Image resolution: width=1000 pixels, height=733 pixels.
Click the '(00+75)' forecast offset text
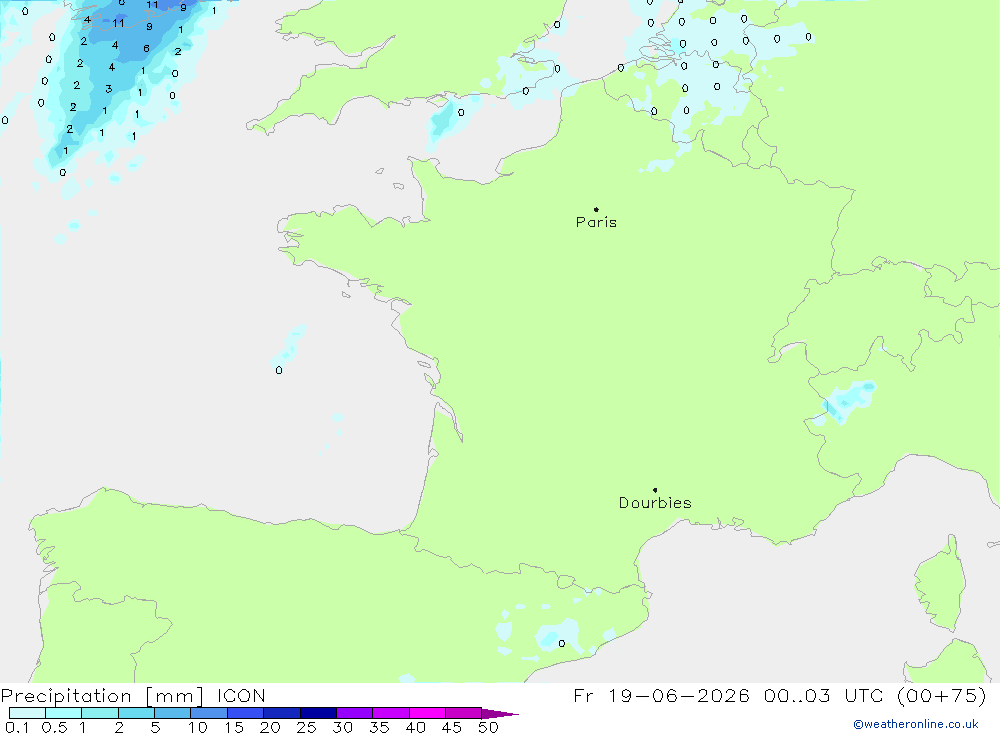pos(941,696)
